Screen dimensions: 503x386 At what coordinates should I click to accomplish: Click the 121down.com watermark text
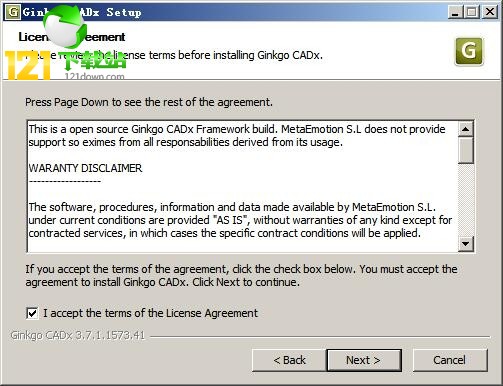coord(94,76)
